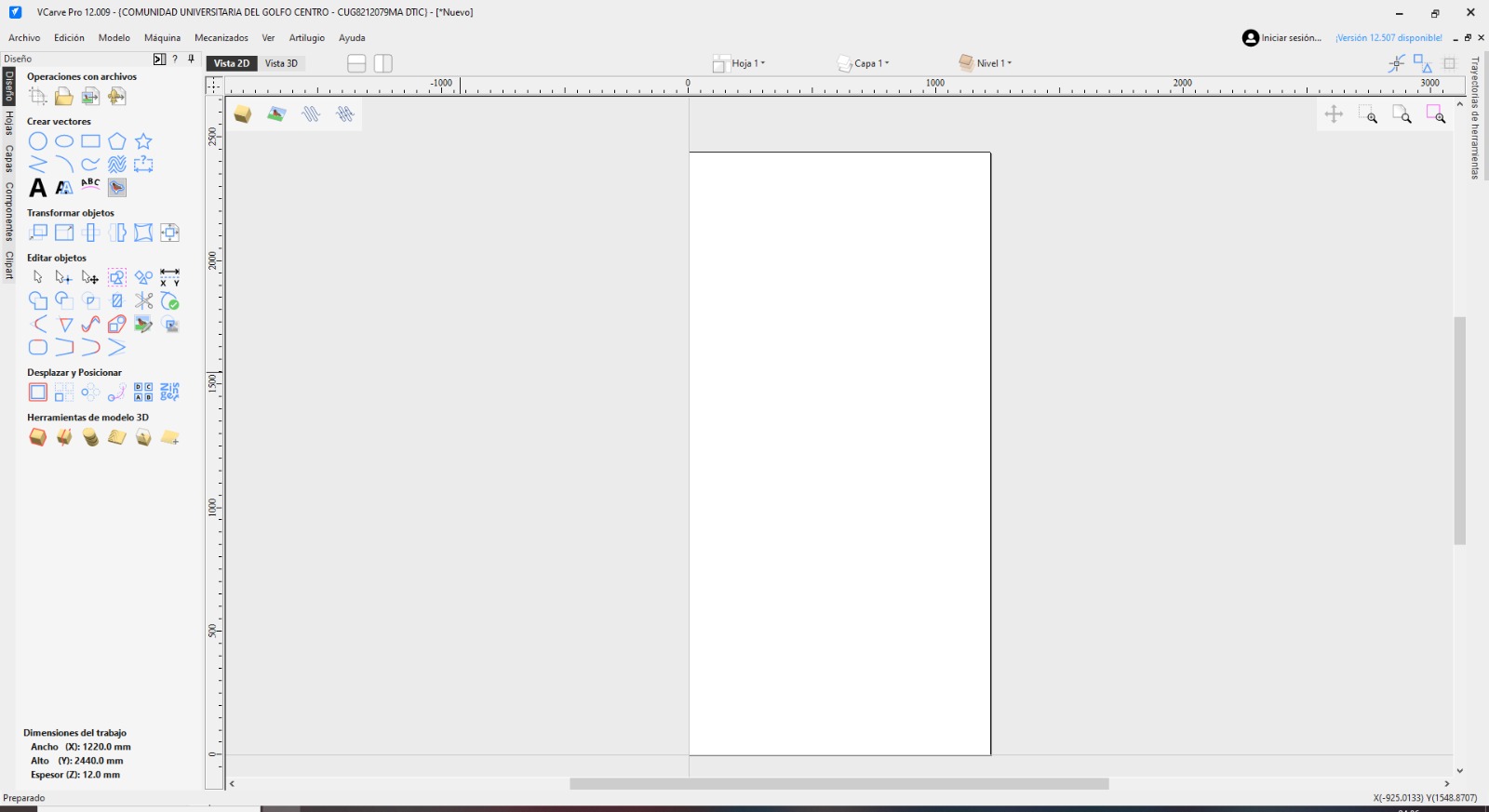This screenshot has width=1489, height=812.
Task: Open the Hojas side tab
Action: (8, 123)
